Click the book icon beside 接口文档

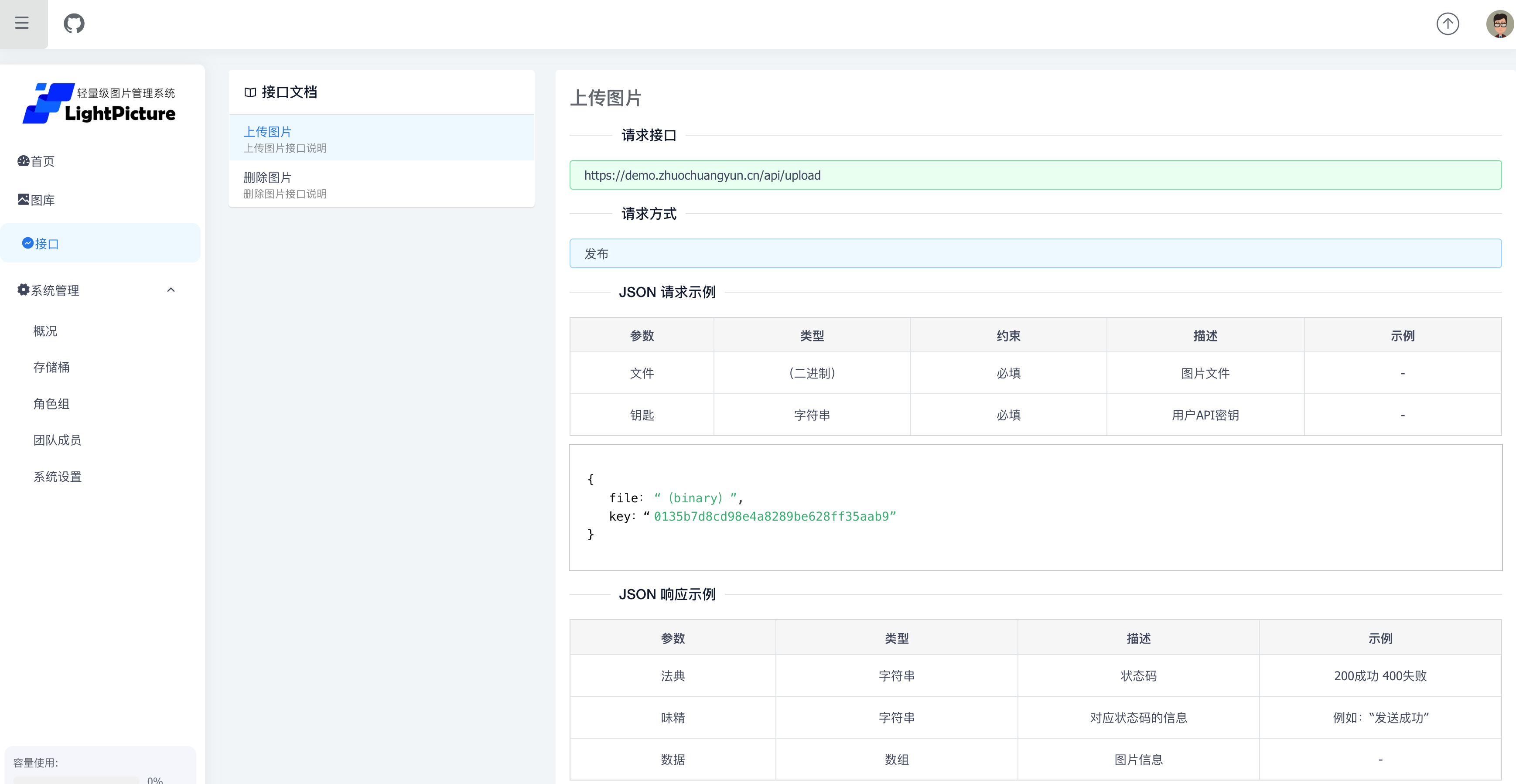tap(250, 92)
